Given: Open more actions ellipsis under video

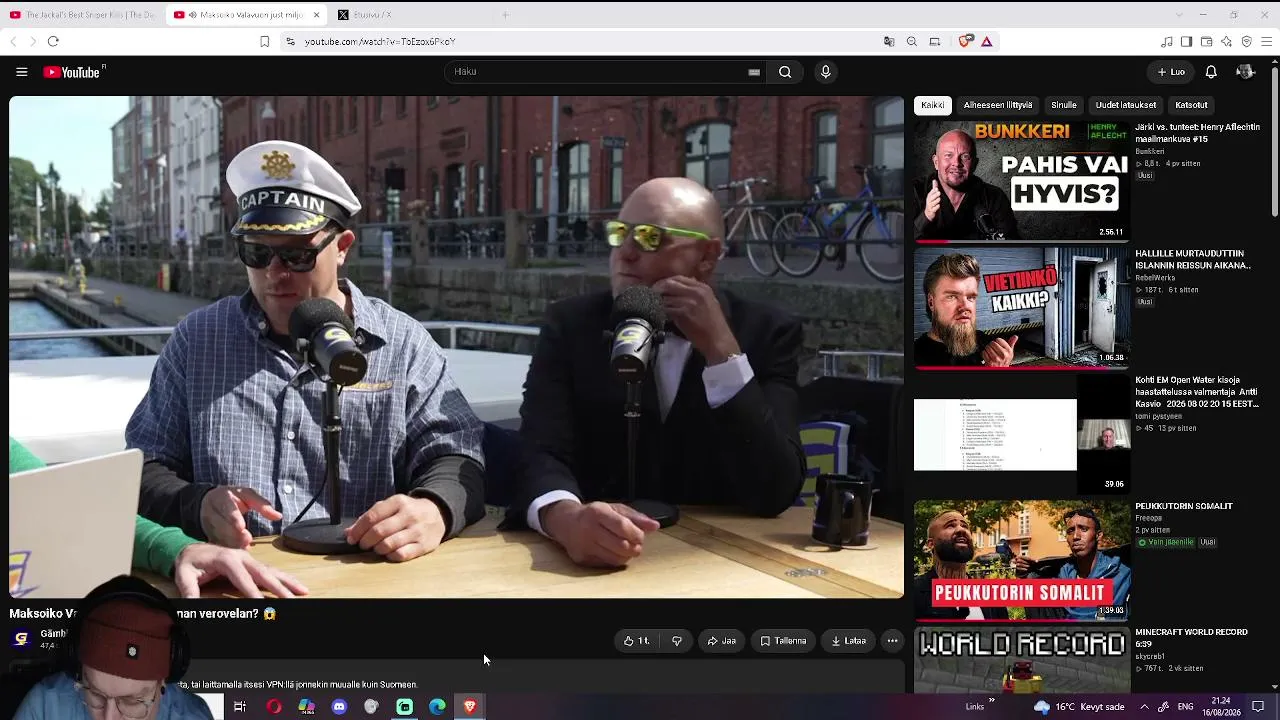Looking at the screenshot, I should pyautogui.click(x=892, y=641).
